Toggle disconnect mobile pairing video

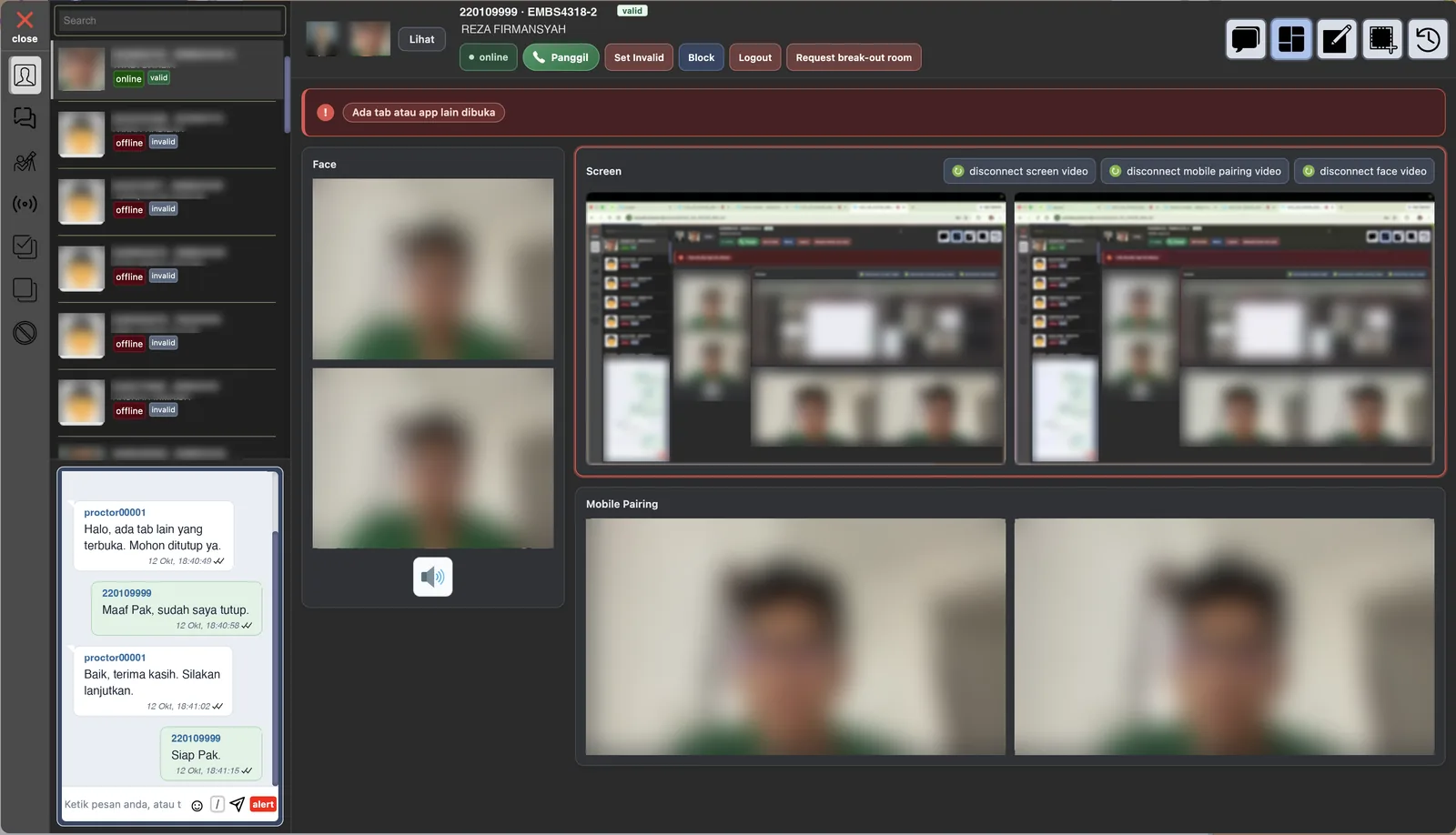[x=1195, y=171]
